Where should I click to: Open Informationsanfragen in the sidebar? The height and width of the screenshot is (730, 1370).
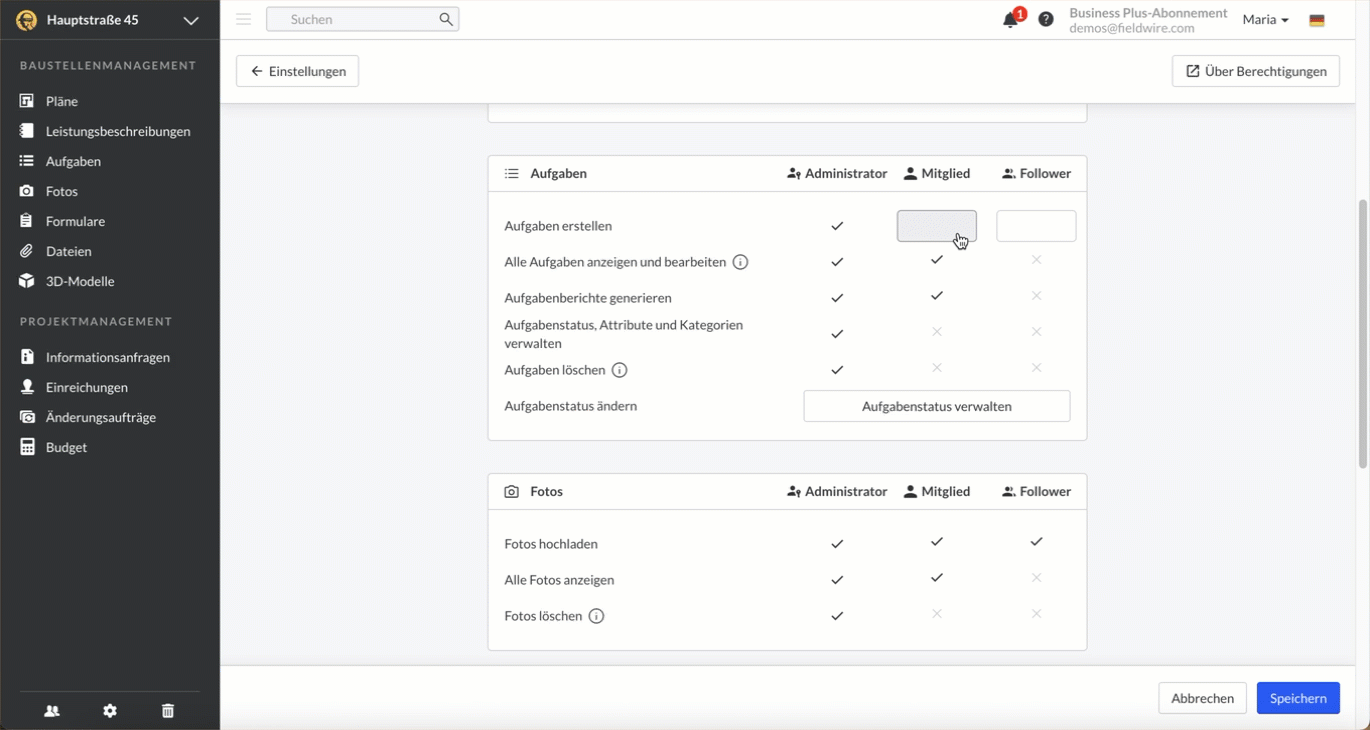coord(107,357)
